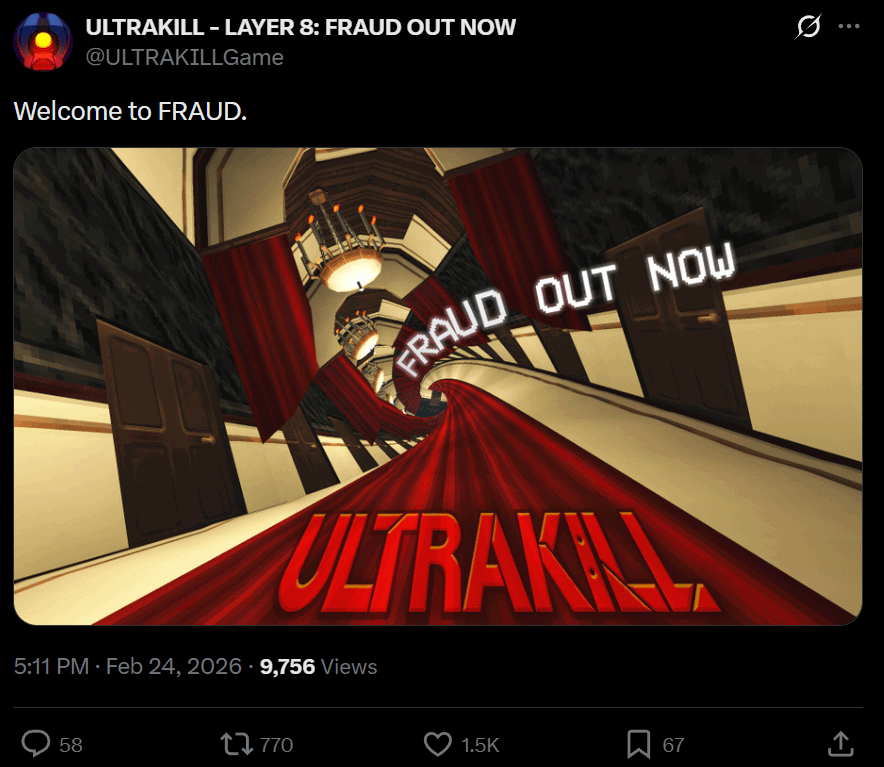Viewport: 884px width, 767px height.
Task: Open the @ULTRAKILLGame handle link
Action: (x=184, y=58)
